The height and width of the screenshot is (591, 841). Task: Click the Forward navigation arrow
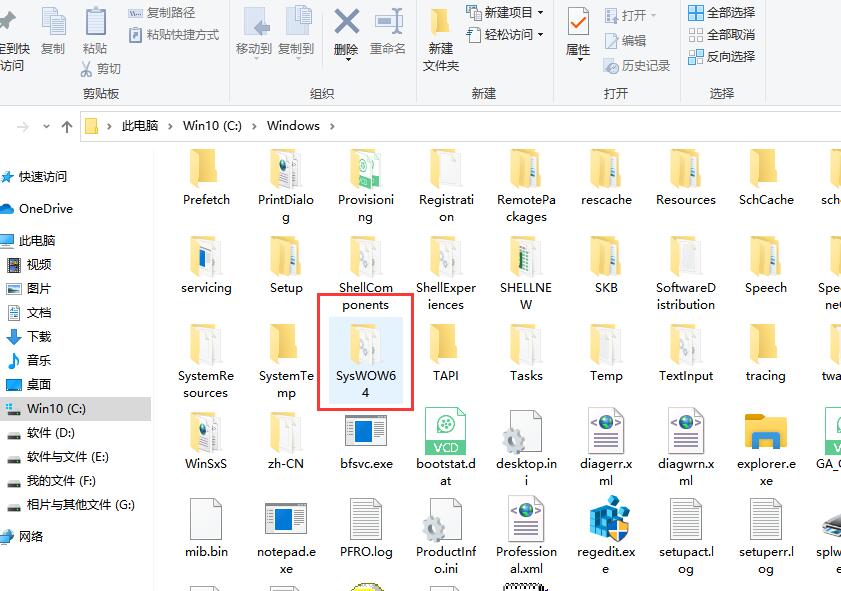tap(23, 127)
